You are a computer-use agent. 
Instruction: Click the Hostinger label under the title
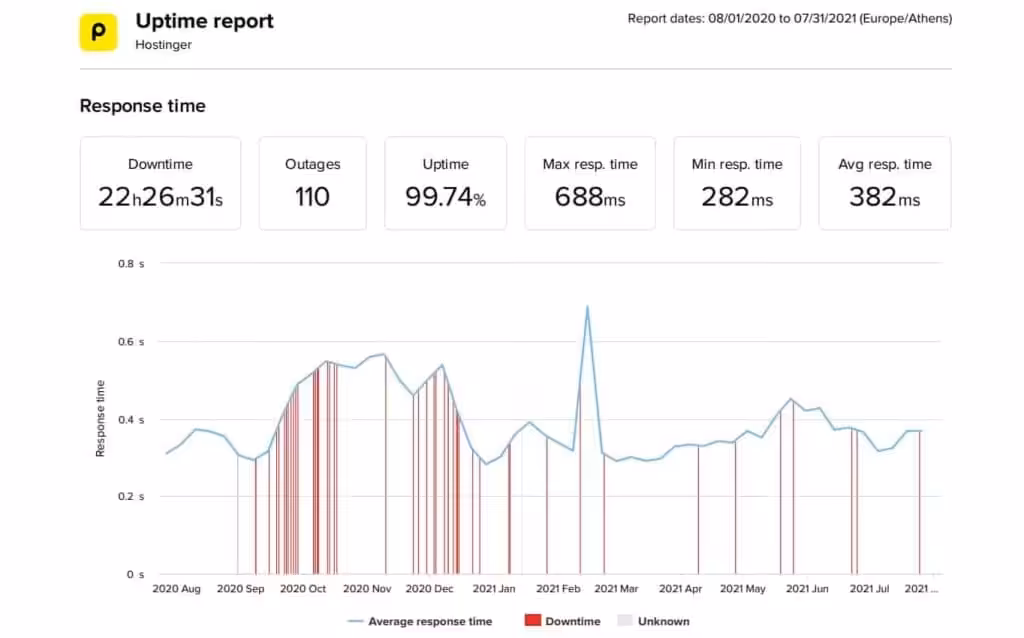[x=163, y=45]
